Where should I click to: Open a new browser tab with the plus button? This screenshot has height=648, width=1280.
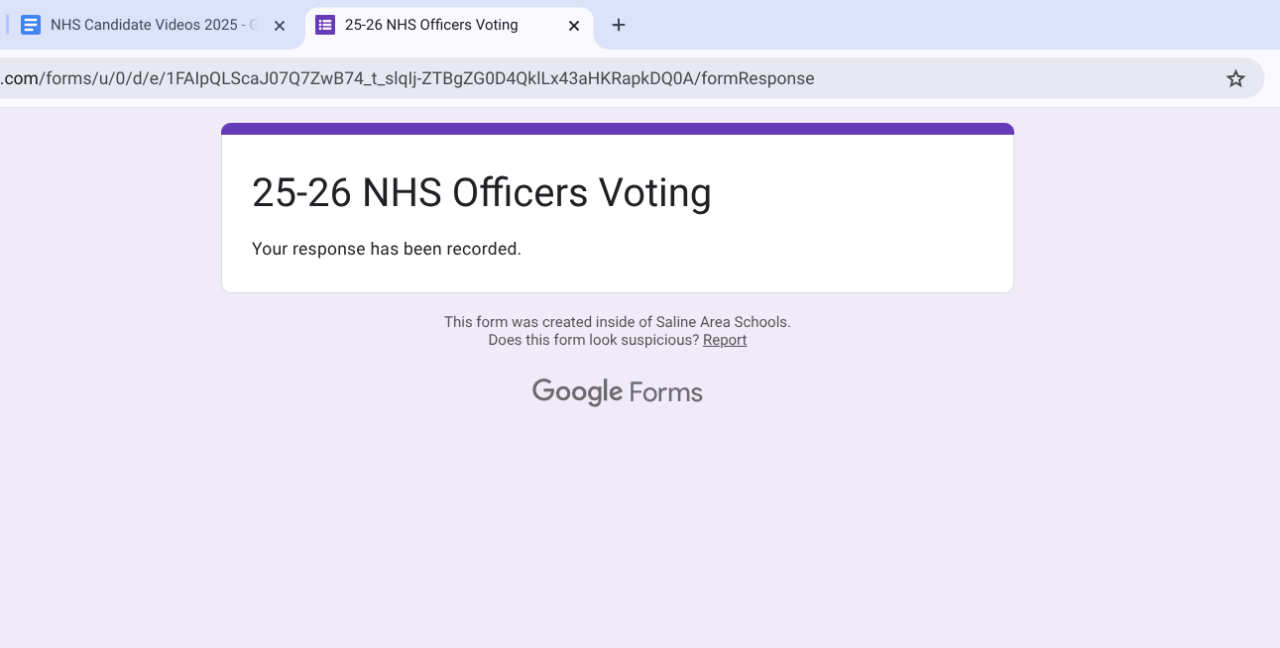click(618, 25)
